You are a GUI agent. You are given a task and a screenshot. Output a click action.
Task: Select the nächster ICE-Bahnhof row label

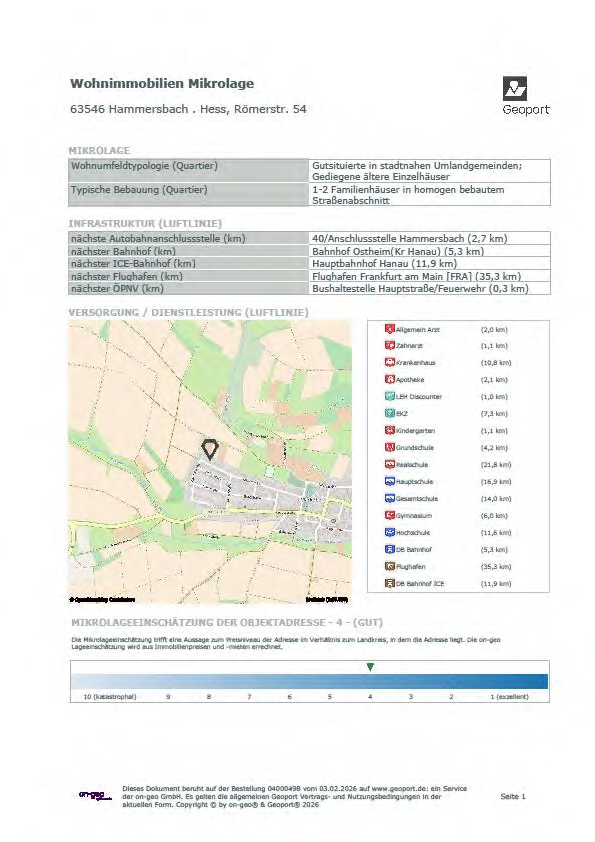click(133, 264)
